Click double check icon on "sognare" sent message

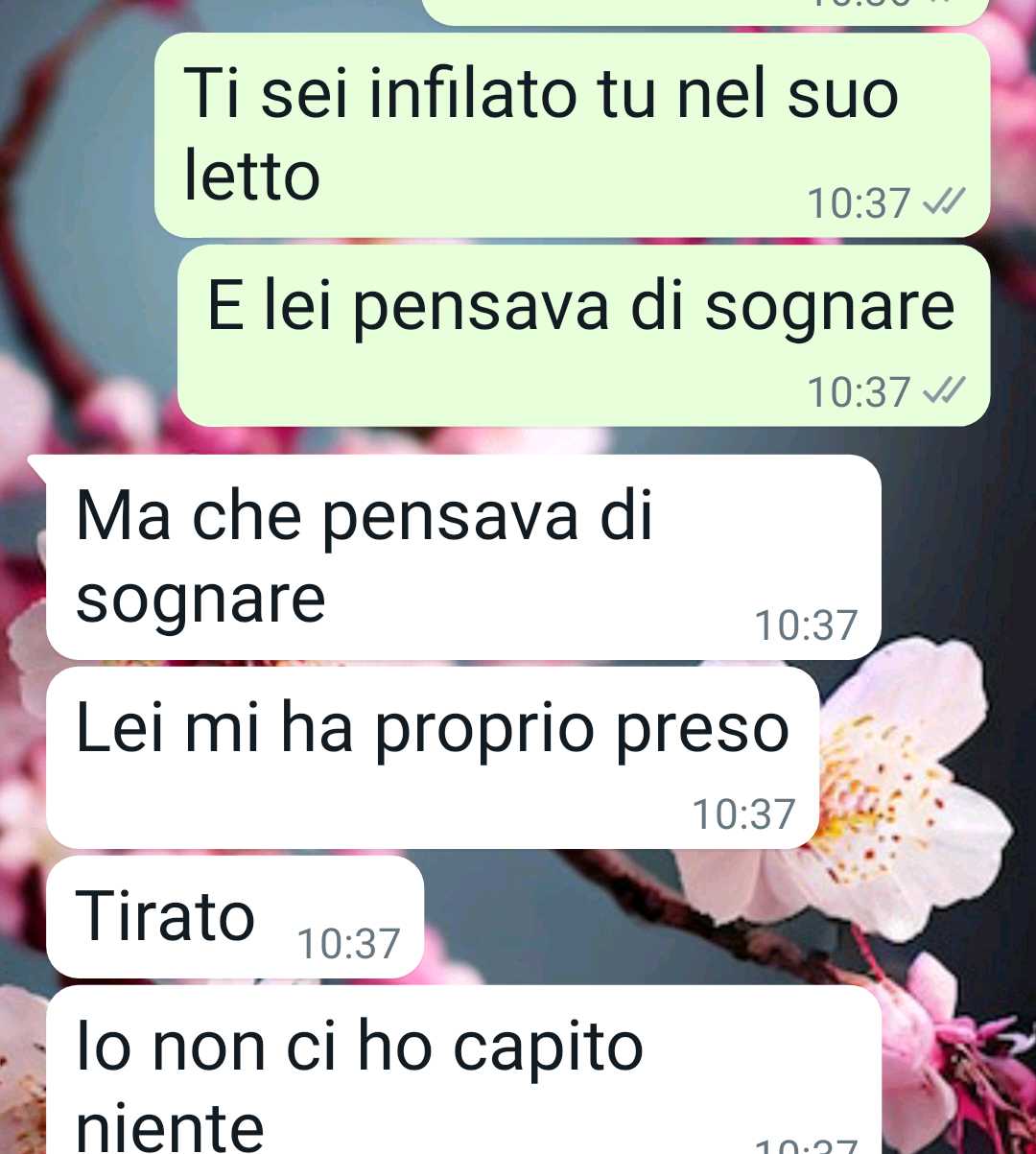pyautogui.click(x=942, y=391)
